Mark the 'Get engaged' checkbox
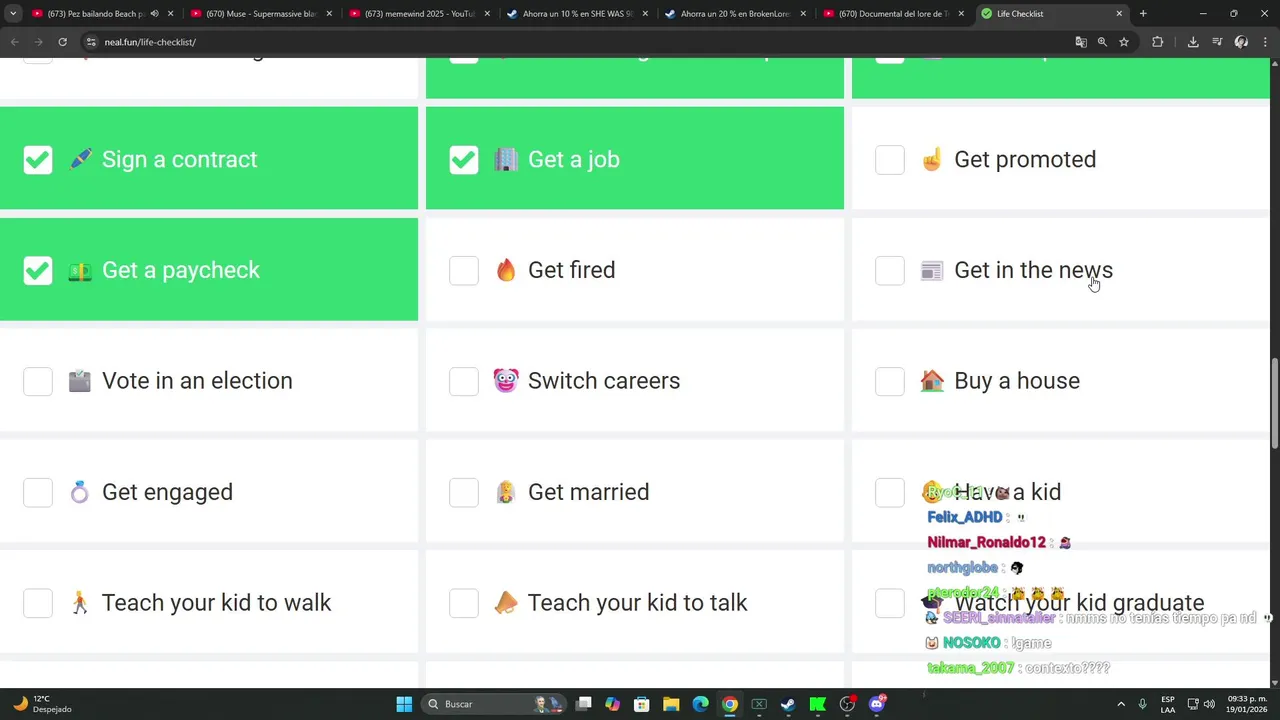Viewport: 1280px width, 720px height. click(x=38, y=492)
